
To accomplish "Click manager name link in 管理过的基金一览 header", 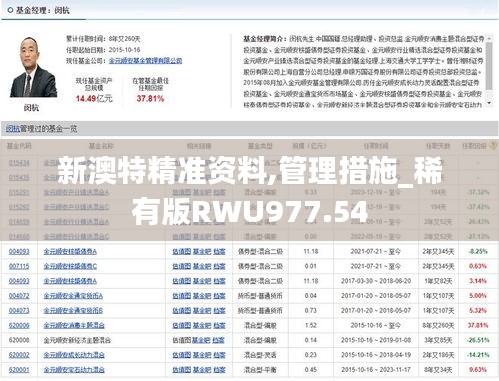I will point(13,129).
